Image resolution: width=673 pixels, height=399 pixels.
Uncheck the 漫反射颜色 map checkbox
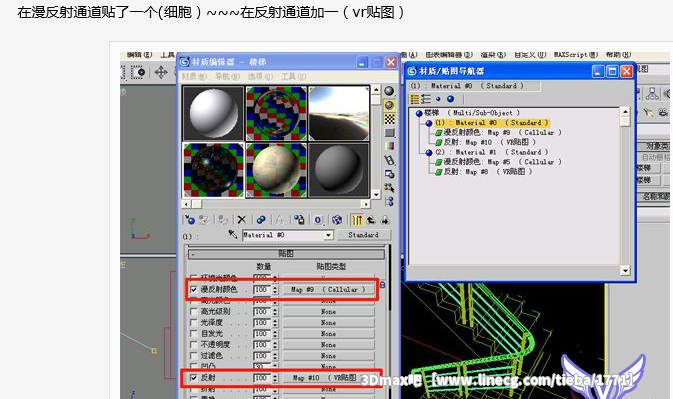click(194, 290)
